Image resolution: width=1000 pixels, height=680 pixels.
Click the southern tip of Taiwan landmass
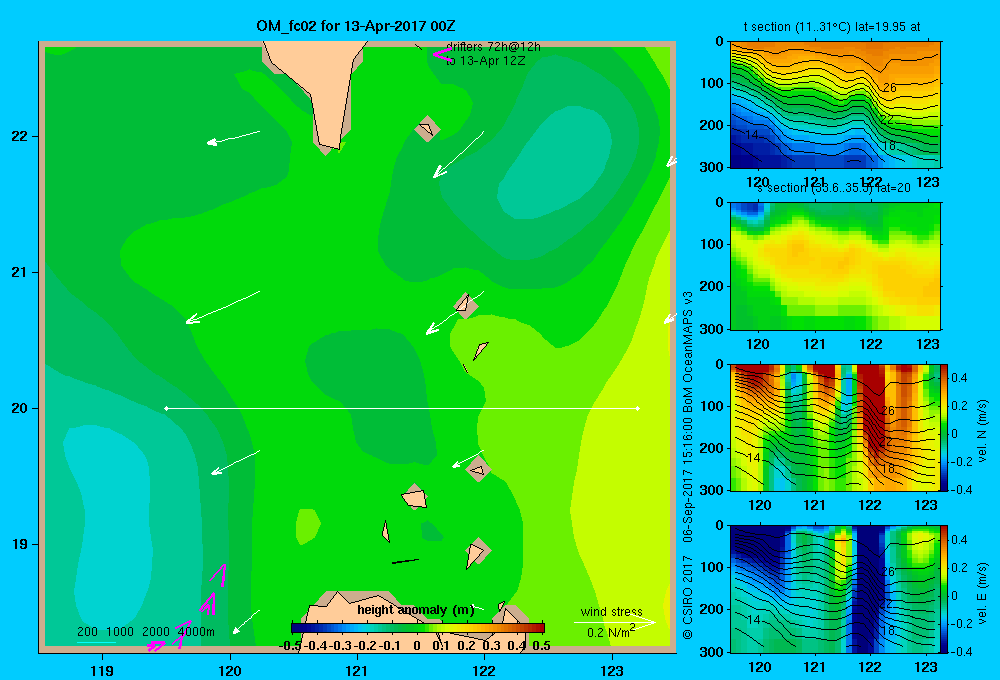coord(328,144)
